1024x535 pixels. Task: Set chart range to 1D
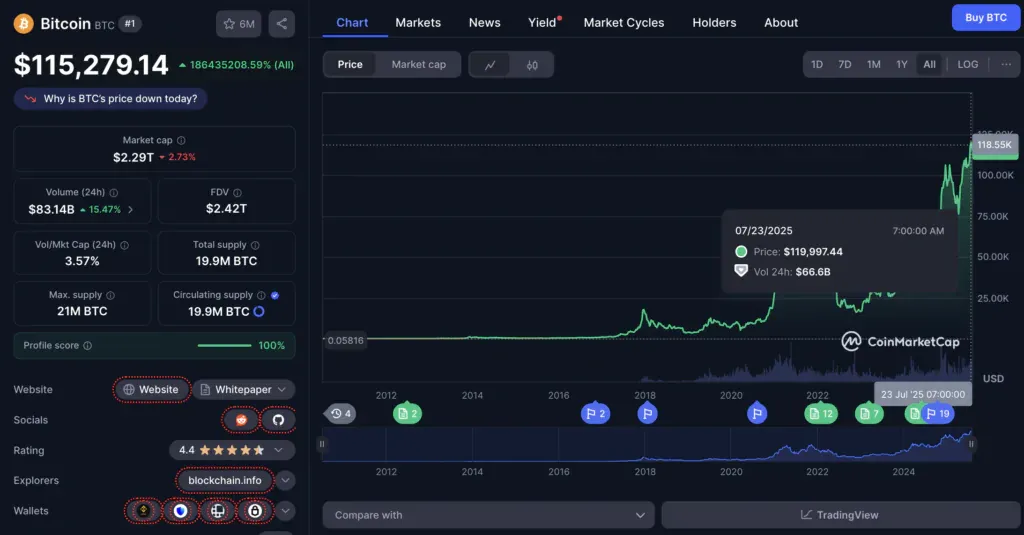point(817,64)
